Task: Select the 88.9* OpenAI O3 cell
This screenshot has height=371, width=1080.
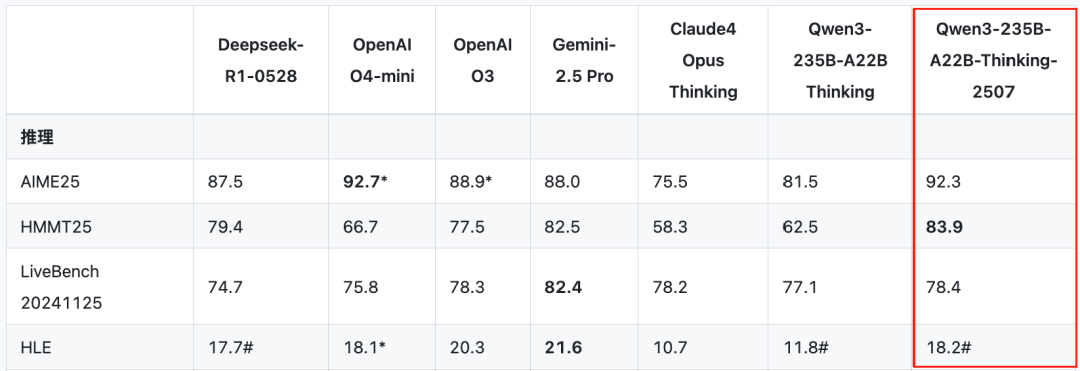Action: pyautogui.click(x=469, y=182)
